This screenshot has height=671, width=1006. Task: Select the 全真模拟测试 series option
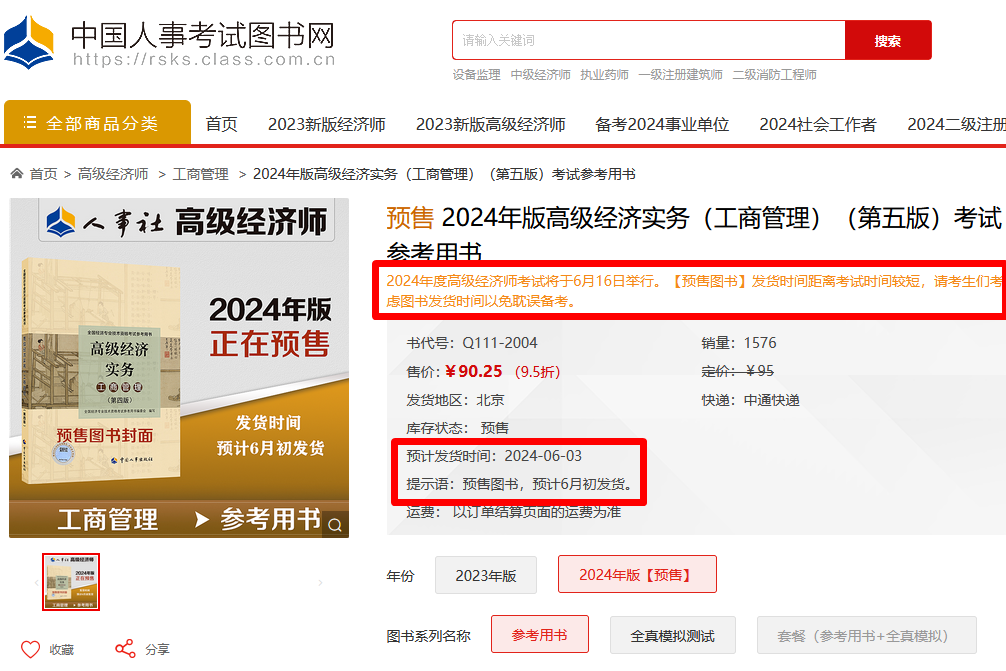pyautogui.click(x=671, y=635)
